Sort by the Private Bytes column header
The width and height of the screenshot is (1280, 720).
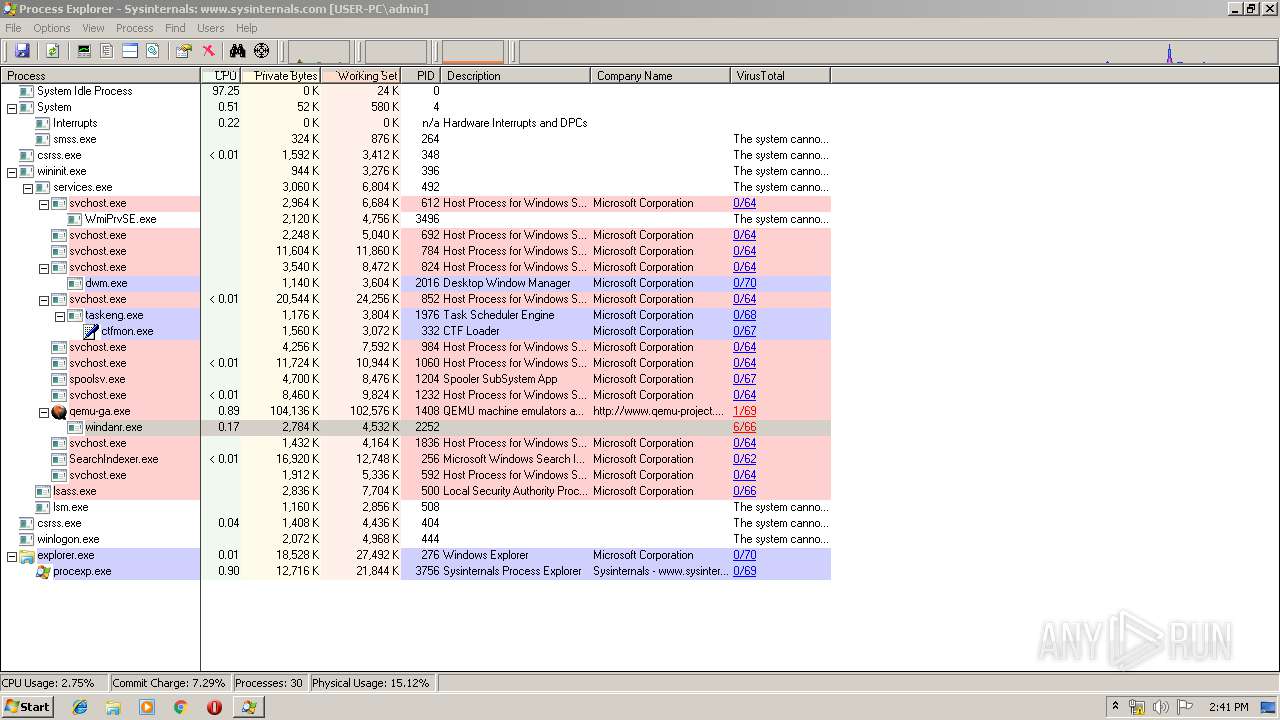pyautogui.click(x=281, y=75)
